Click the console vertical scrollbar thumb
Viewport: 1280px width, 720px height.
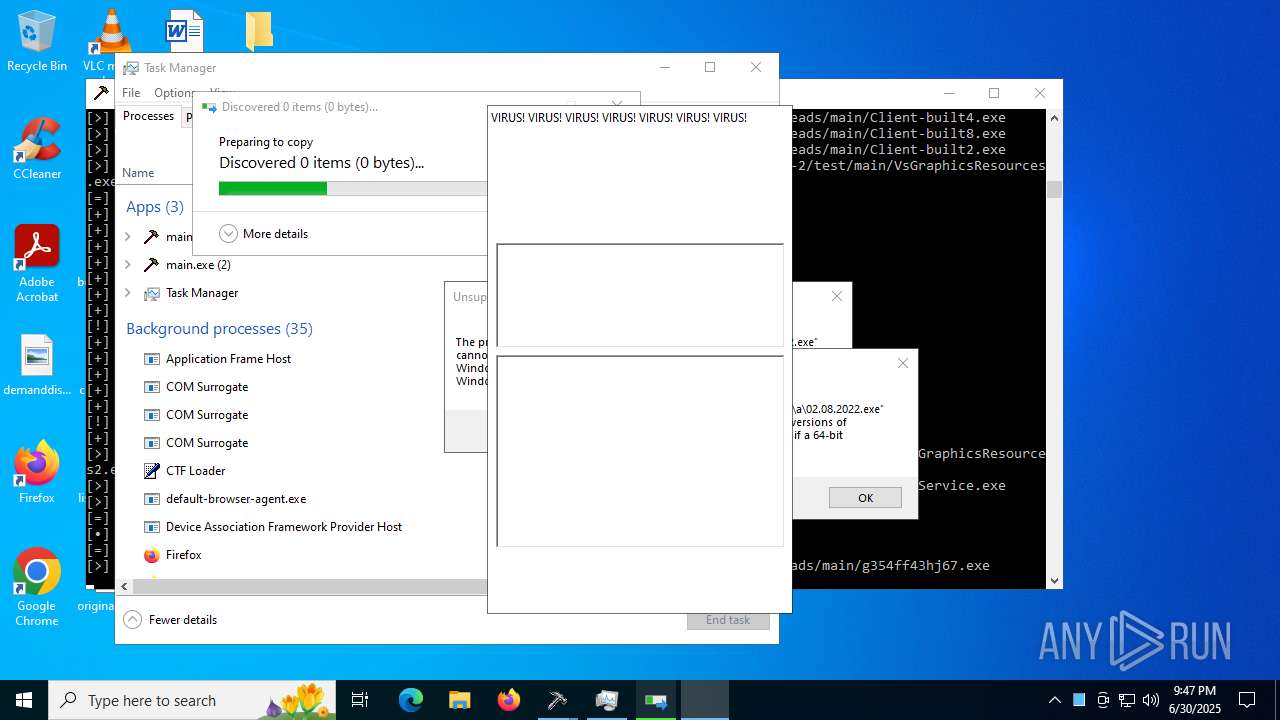(1054, 189)
